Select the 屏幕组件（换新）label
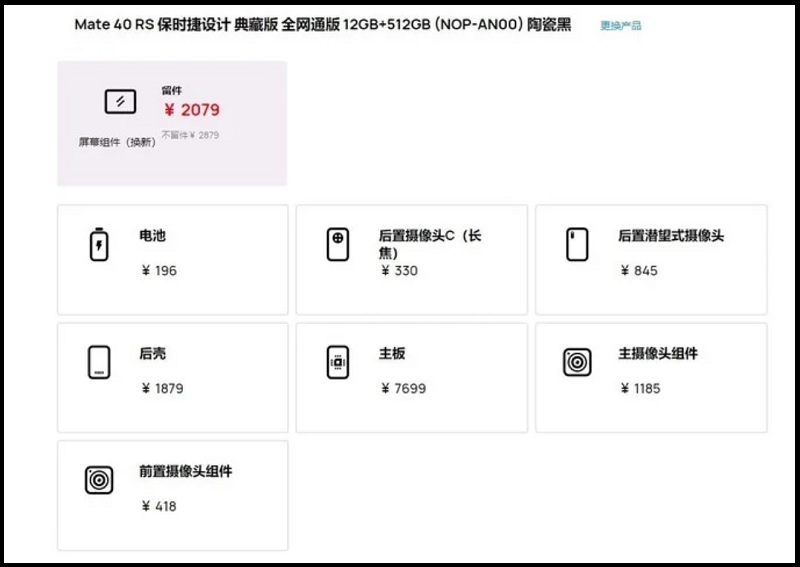The width and height of the screenshot is (800, 567). 117,142
